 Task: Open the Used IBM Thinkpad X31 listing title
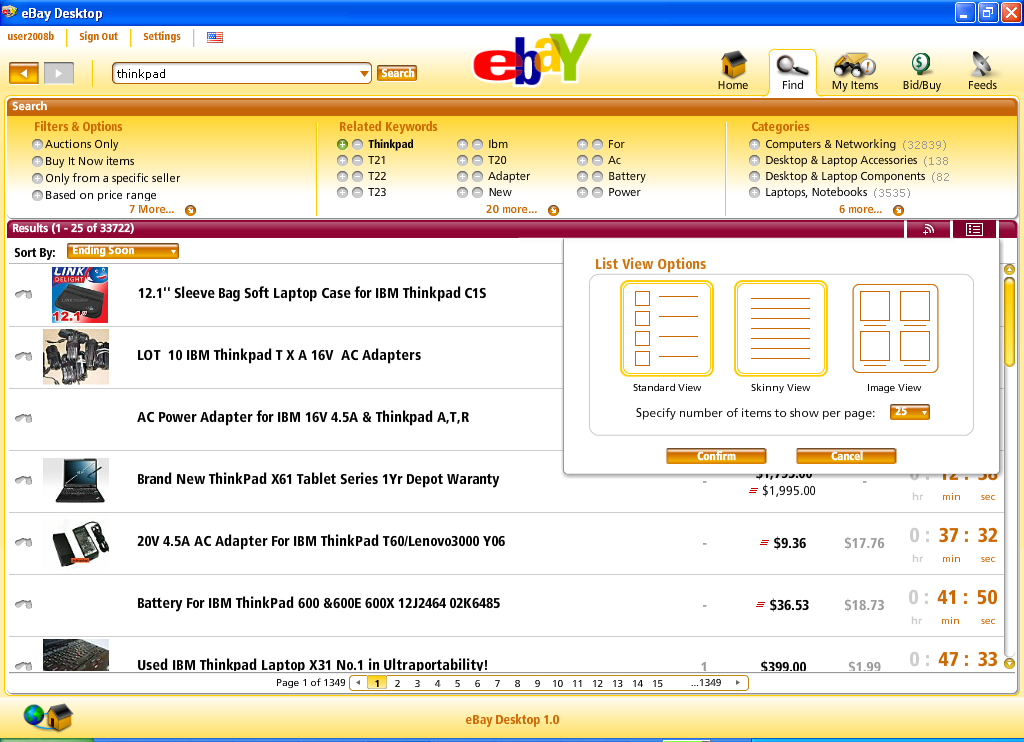pos(312,664)
